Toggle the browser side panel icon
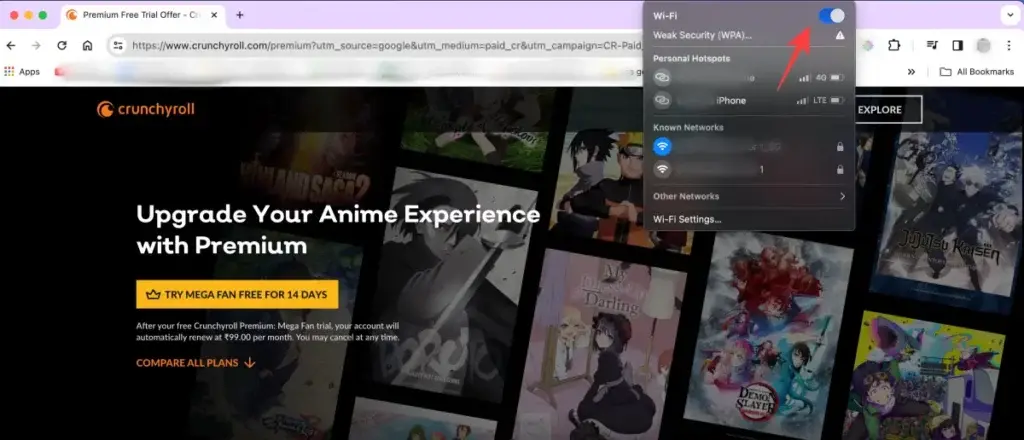The image size is (1024, 440). [957, 46]
